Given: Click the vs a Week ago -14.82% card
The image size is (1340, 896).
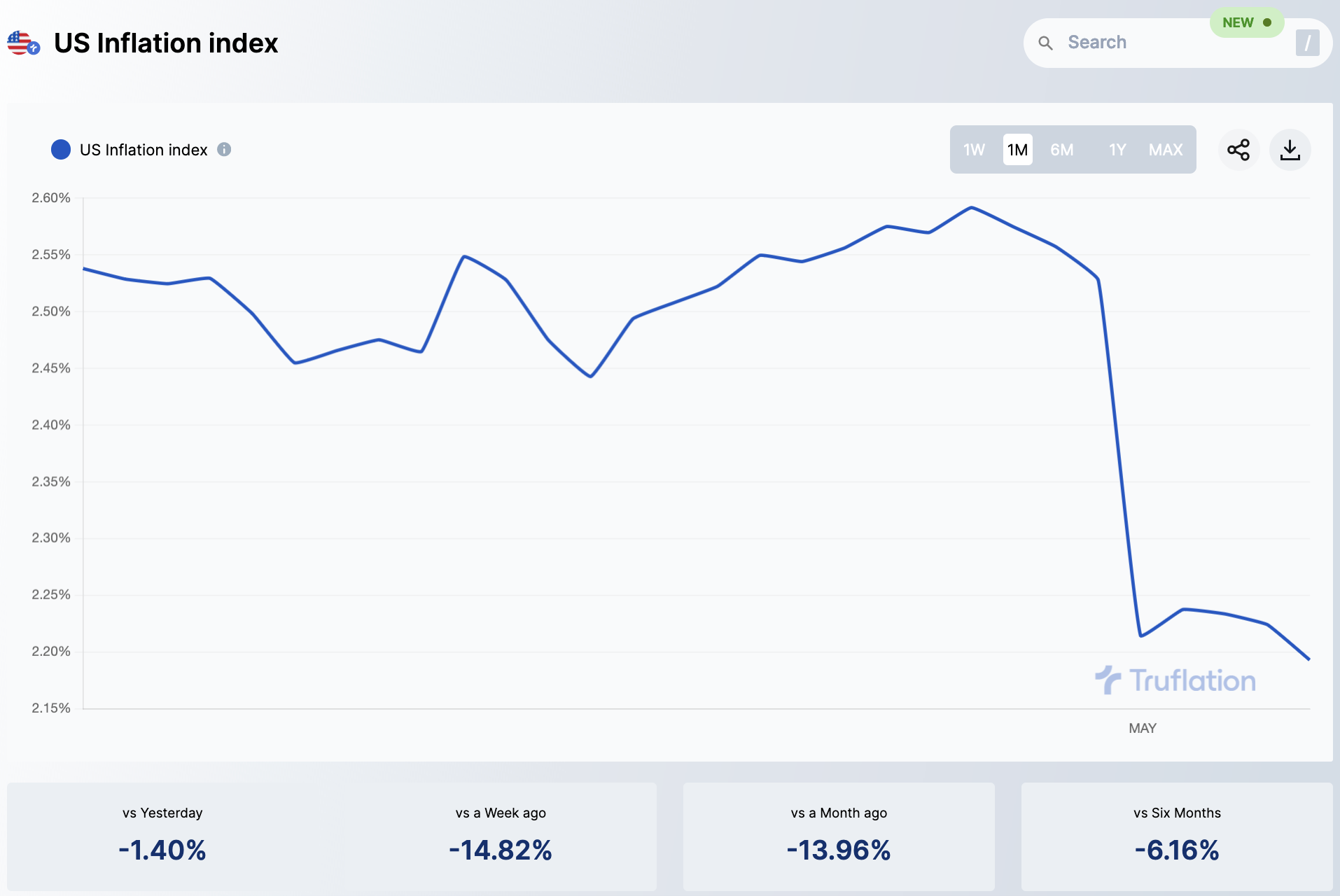Looking at the screenshot, I should (x=501, y=836).
